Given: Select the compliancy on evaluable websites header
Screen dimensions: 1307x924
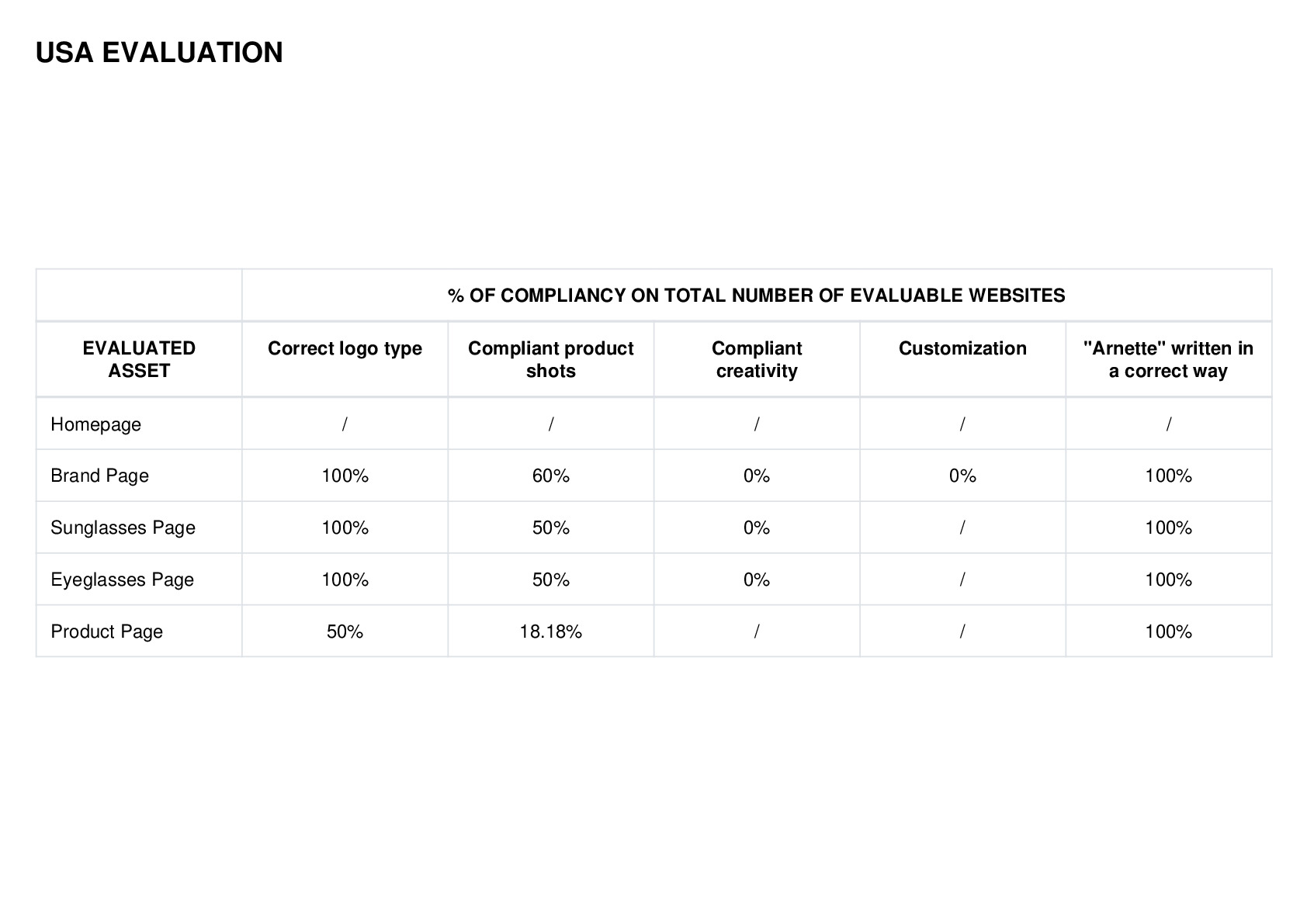Looking at the screenshot, I should coord(756,296).
